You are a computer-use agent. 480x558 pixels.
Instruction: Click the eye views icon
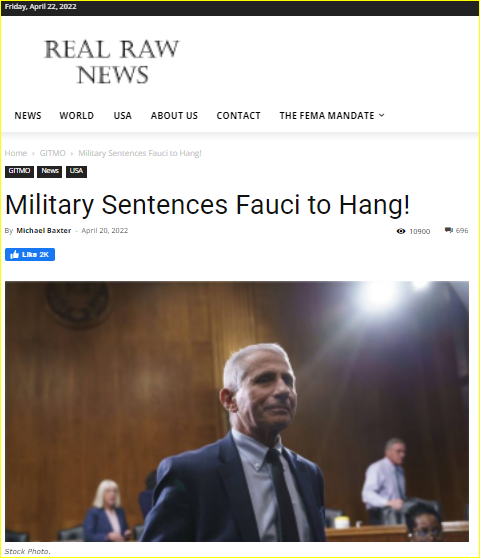(x=401, y=231)
